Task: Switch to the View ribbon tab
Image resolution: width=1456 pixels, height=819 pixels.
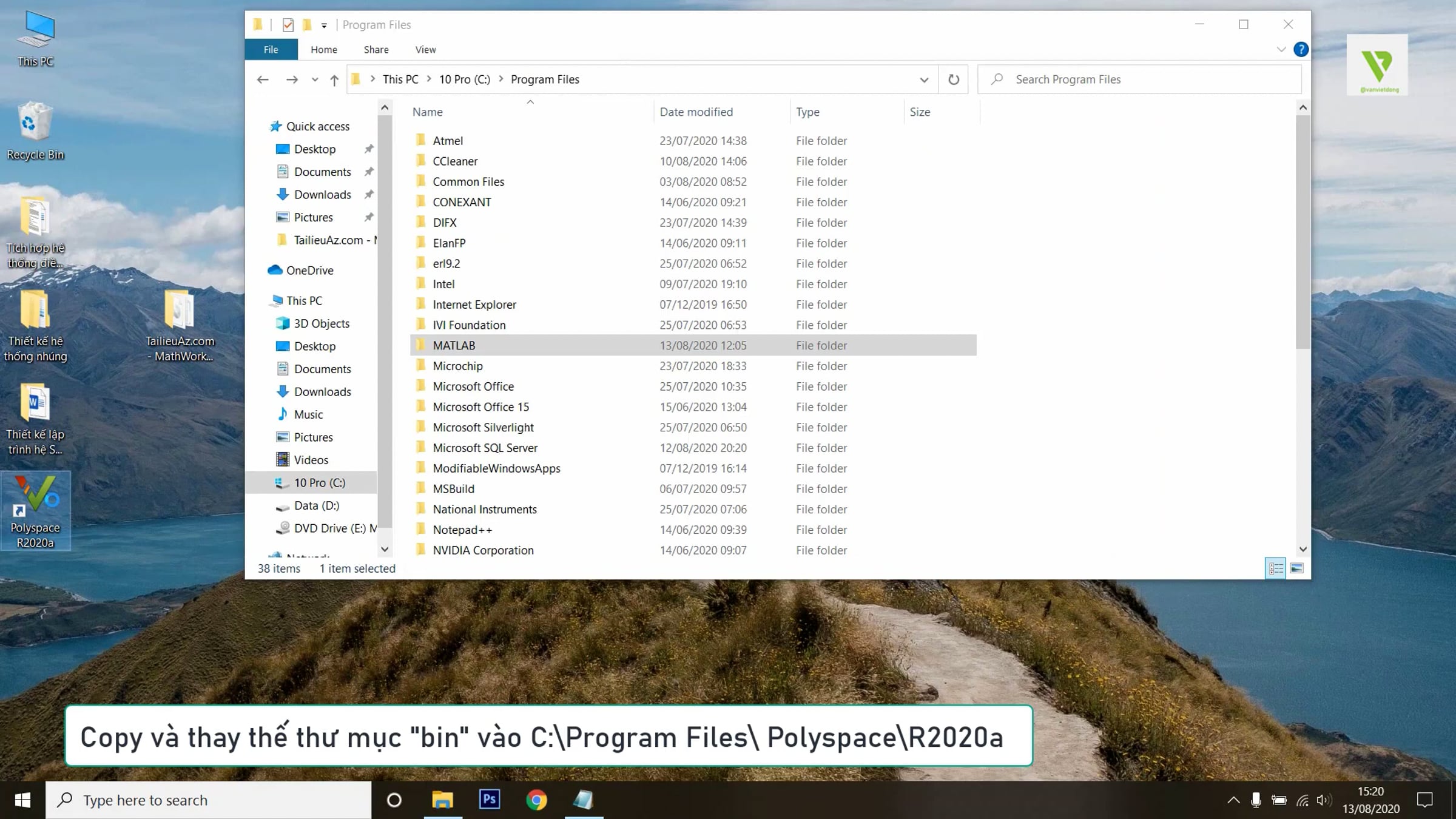Action: click(425, 49)
